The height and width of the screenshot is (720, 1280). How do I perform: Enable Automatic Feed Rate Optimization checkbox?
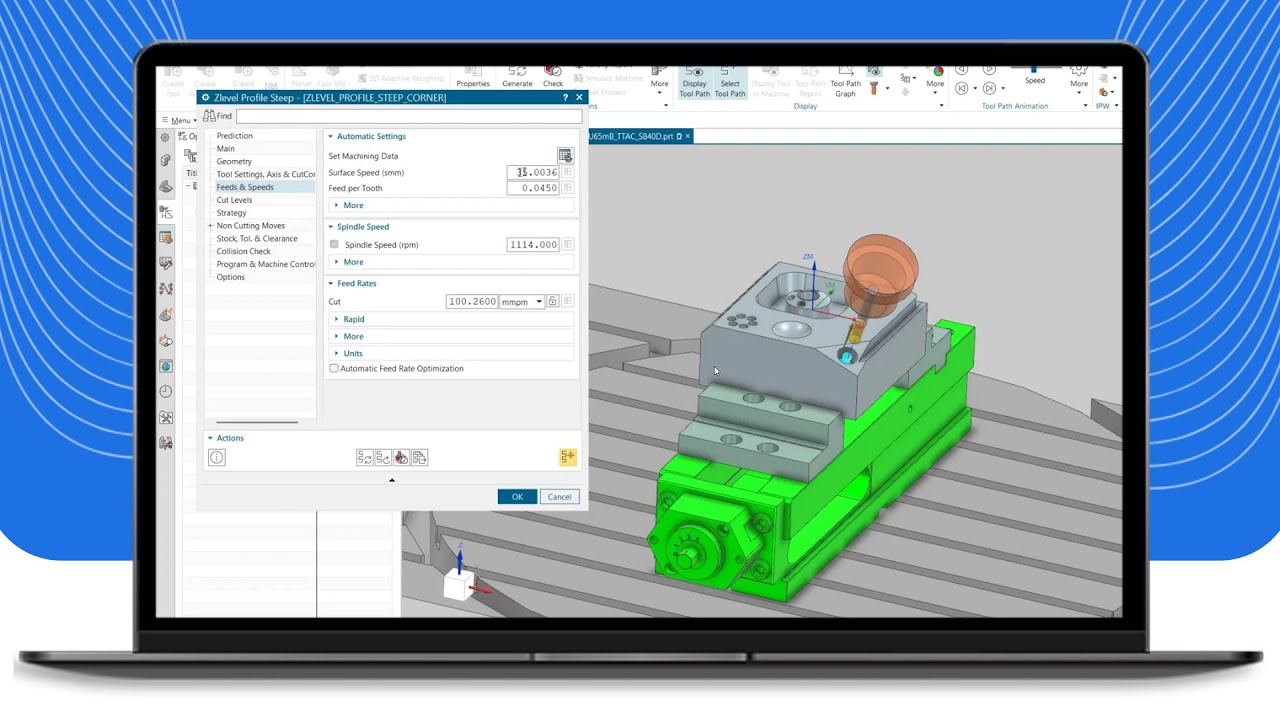[334, 369]
